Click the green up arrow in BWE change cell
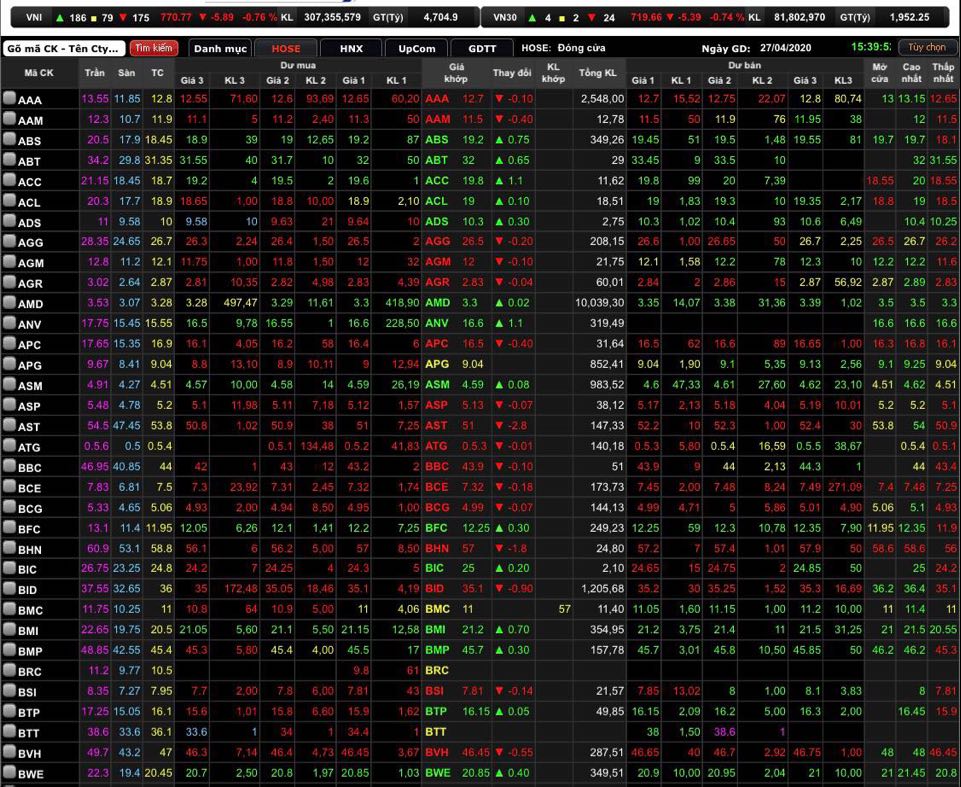The width and height of the screenshot is (961, 787). [x=499, y=773]
